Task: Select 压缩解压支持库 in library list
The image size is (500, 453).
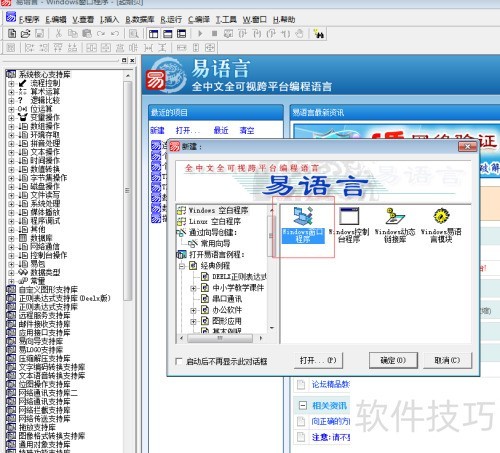Action: point(44,358)
